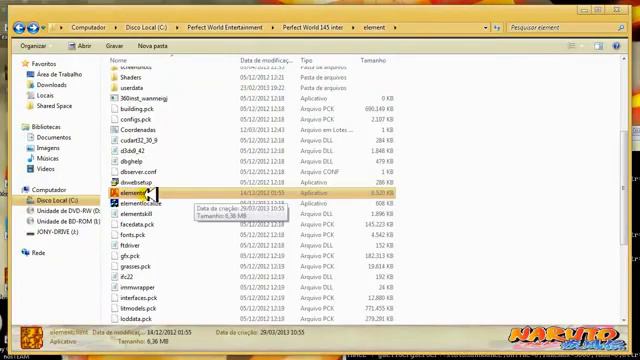Sort by the Tipo column header
The height and width of the screenshot is (360, 640).
[306, 60]
